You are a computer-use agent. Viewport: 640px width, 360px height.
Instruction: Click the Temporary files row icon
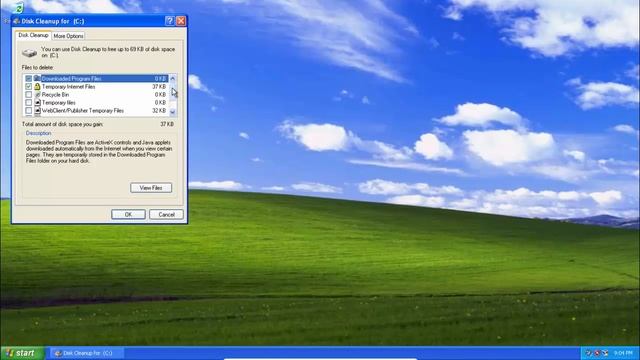[37, 102]
